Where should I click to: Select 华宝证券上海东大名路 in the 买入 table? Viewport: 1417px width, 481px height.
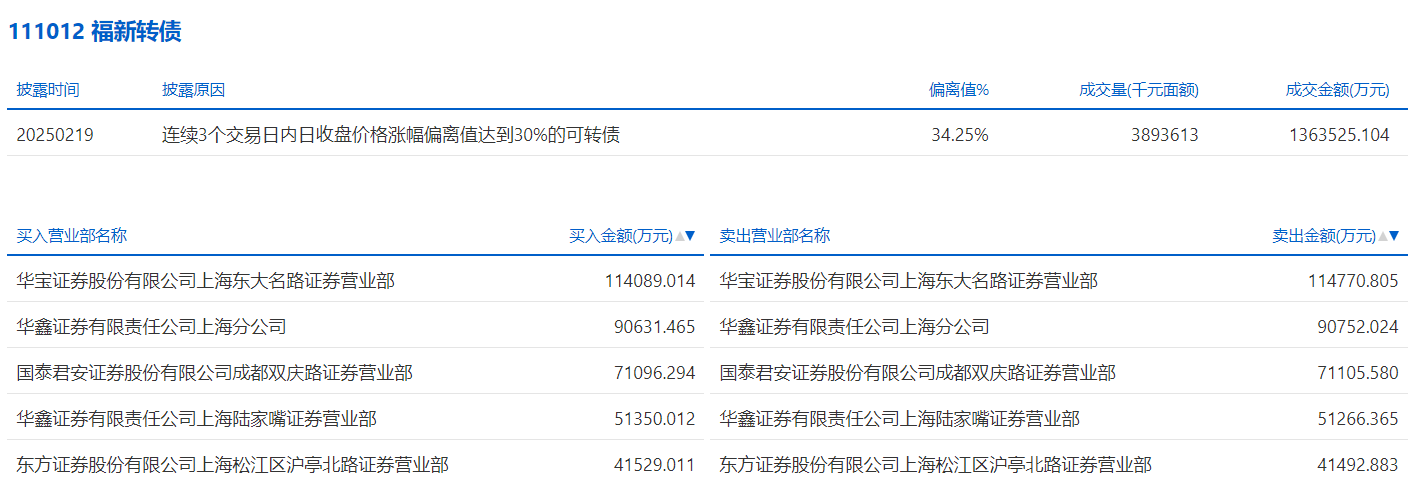(x=206, y=281)
